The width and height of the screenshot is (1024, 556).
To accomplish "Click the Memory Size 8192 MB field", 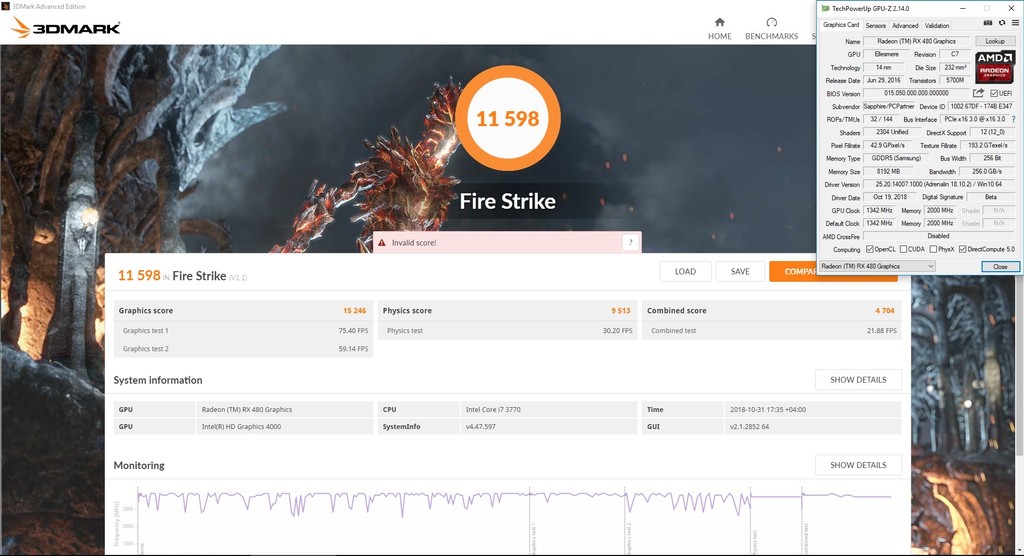I will 888,171.
